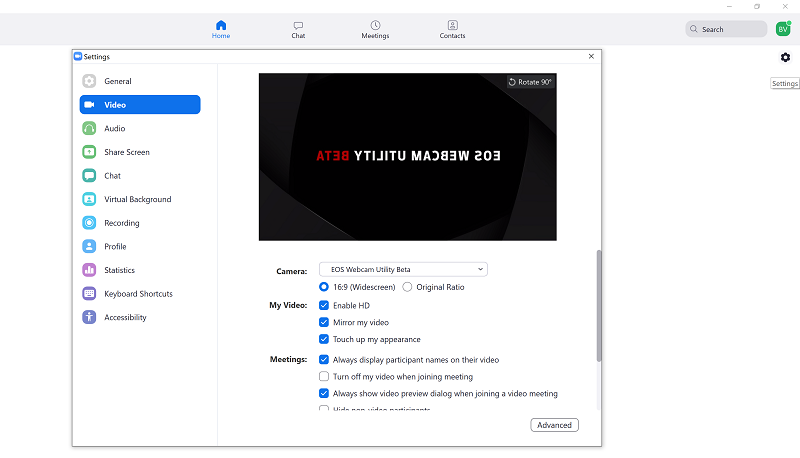Click the magnifier icon in search box
800x458 pixels.
pos(694,29)
